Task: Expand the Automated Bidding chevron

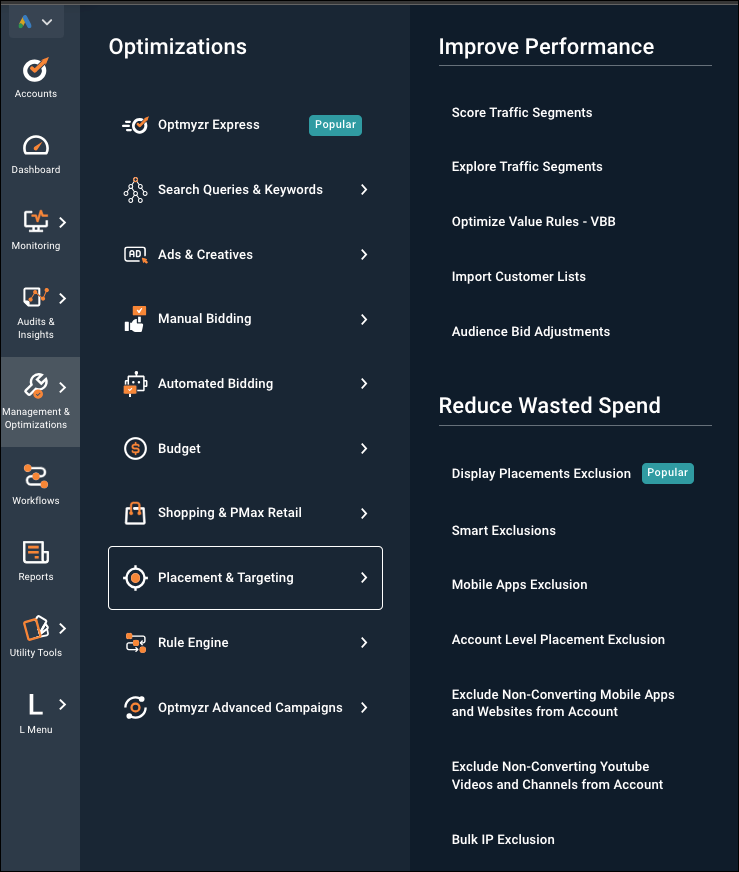Action: pyautogui.click(x=364, y=384)
